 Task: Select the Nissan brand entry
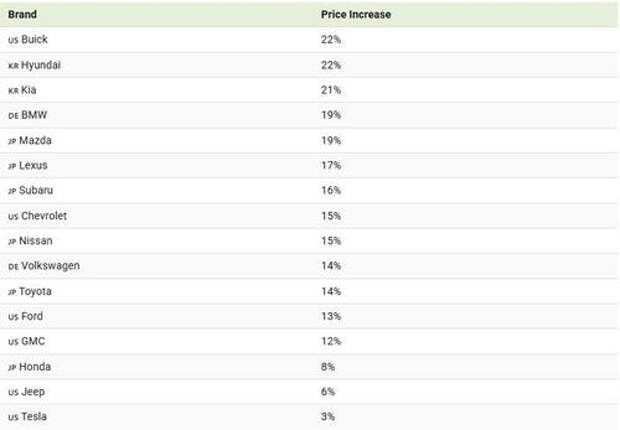[36, 241]
